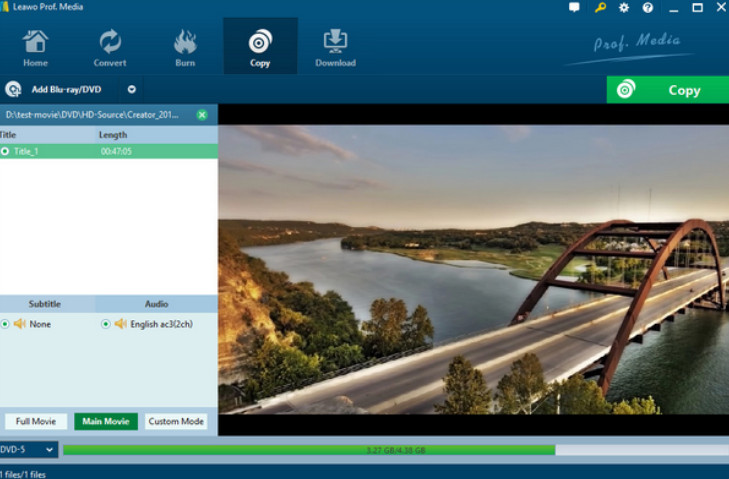Screen dimensions: 729x479
Task: Click the key registration icon
Action: [600, 7]
